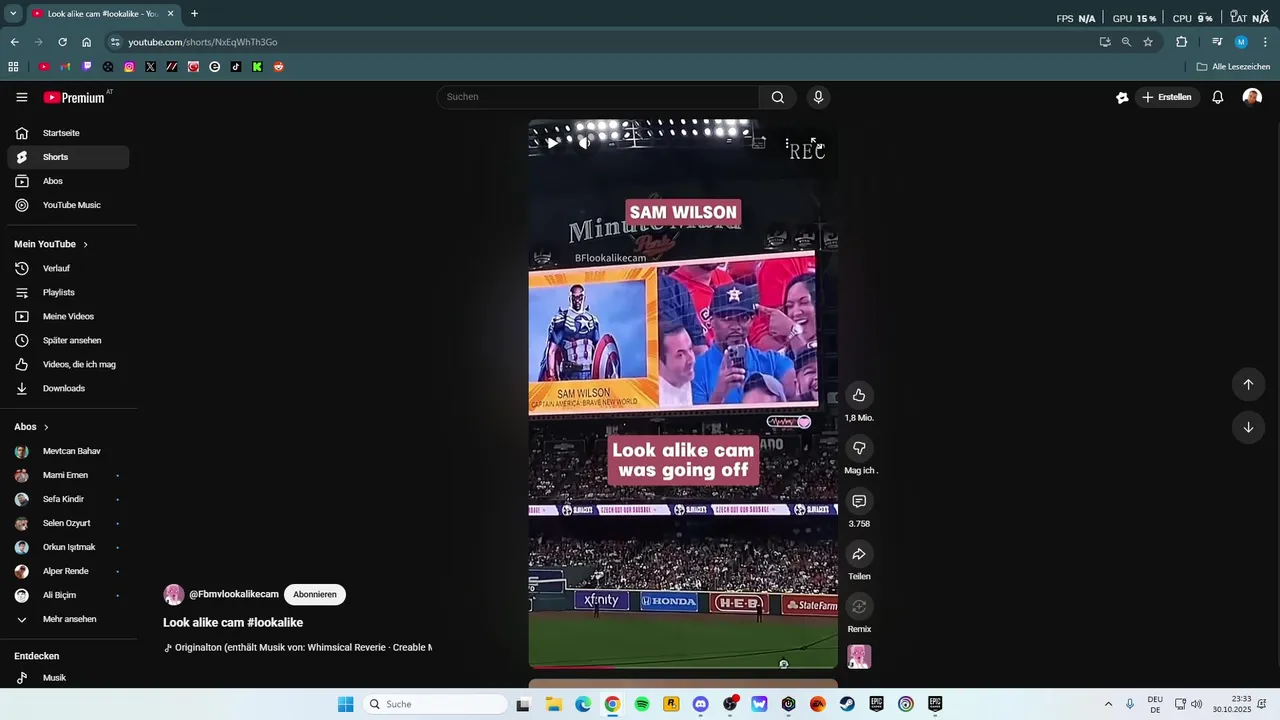Click into the Suchen search field
Screen dimensions: 1280x720
point(598,97)
